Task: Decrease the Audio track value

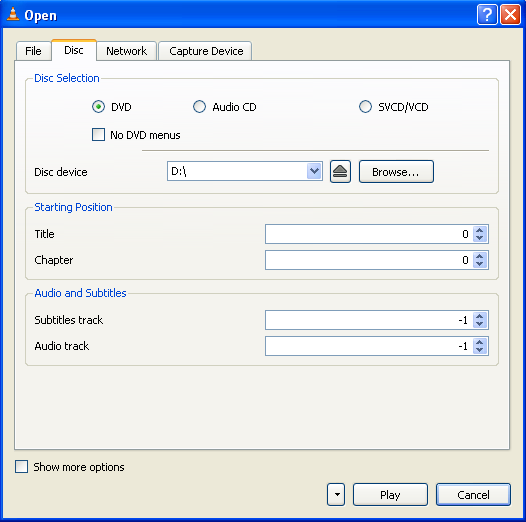Action: pos(480,350)
